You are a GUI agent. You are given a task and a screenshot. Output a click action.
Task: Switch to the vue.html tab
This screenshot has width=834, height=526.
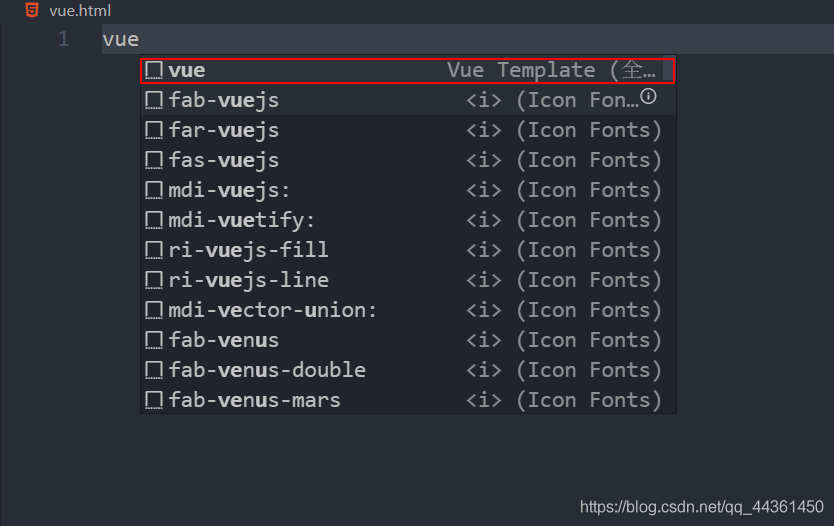click(x=80, y=11)
